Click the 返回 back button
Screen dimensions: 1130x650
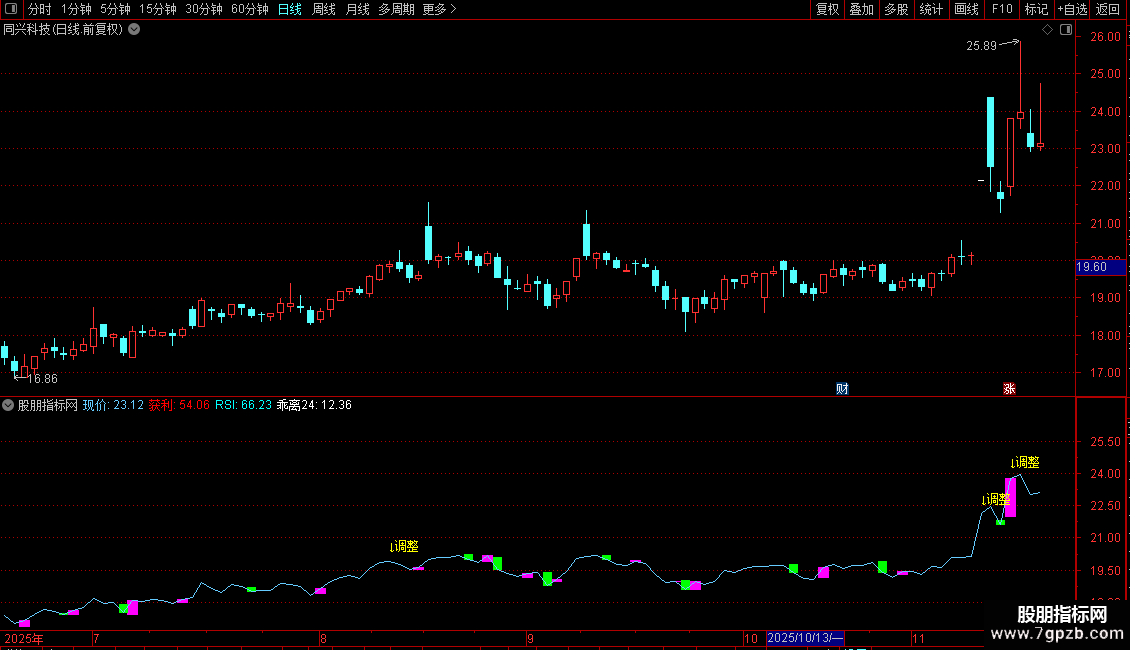pos(1108,9)
